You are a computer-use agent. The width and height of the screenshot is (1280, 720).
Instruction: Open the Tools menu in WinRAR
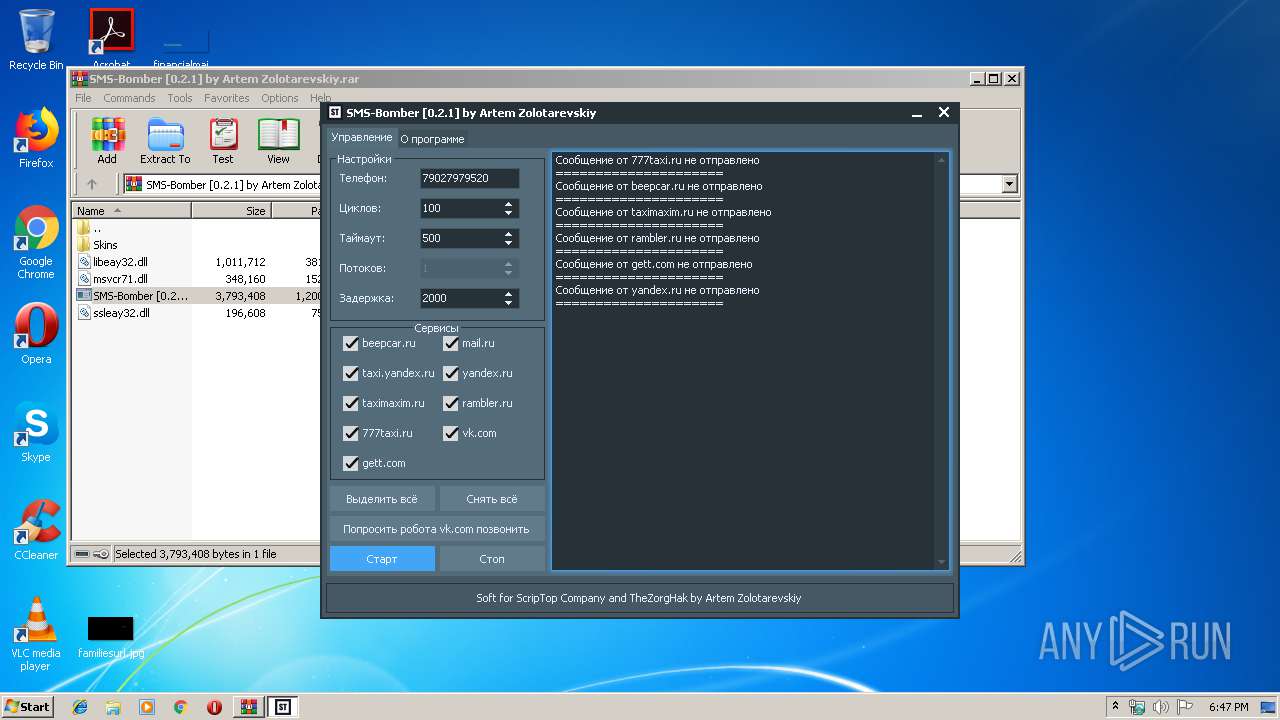click(x=180, y=98)
